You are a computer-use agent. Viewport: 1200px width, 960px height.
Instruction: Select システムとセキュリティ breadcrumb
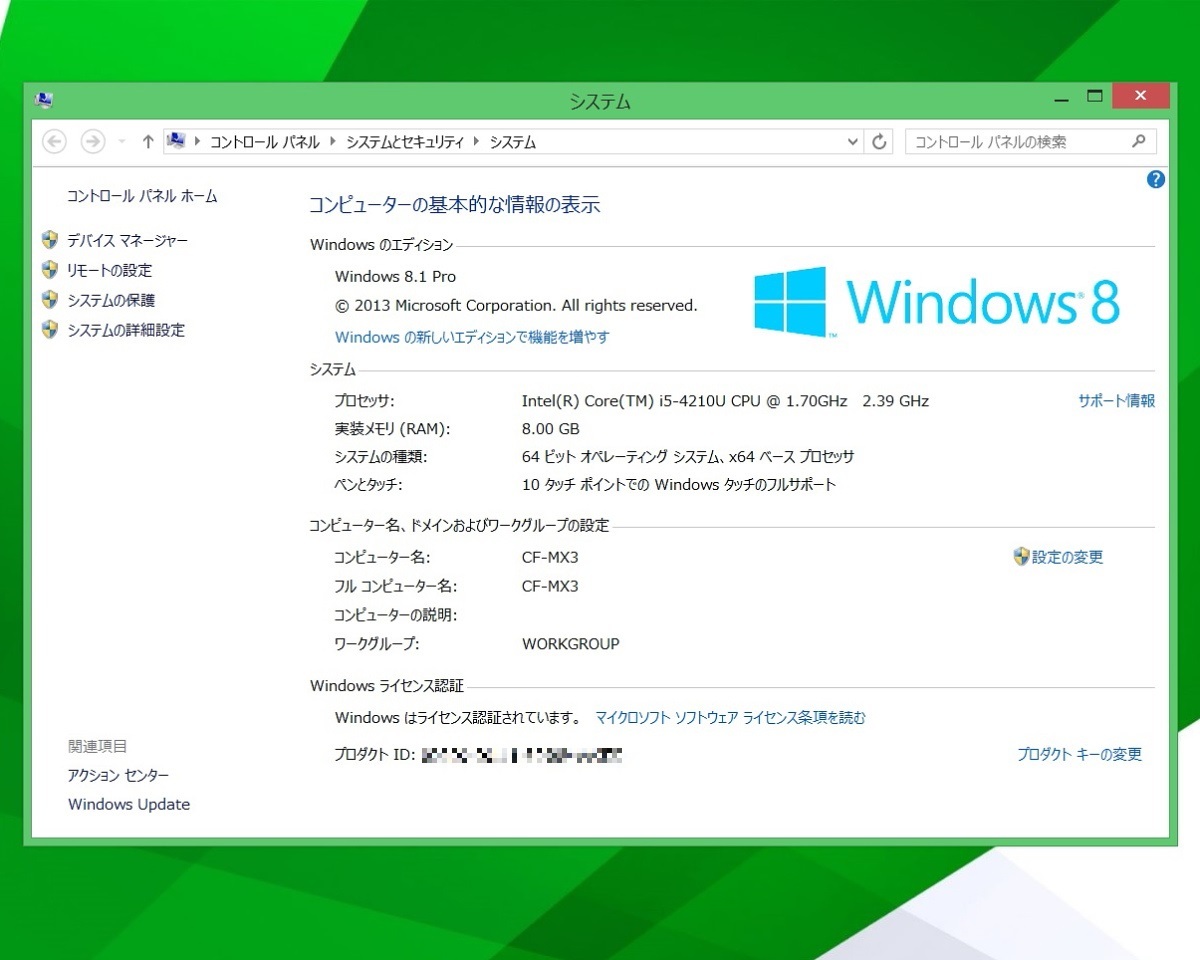(405, 142)
